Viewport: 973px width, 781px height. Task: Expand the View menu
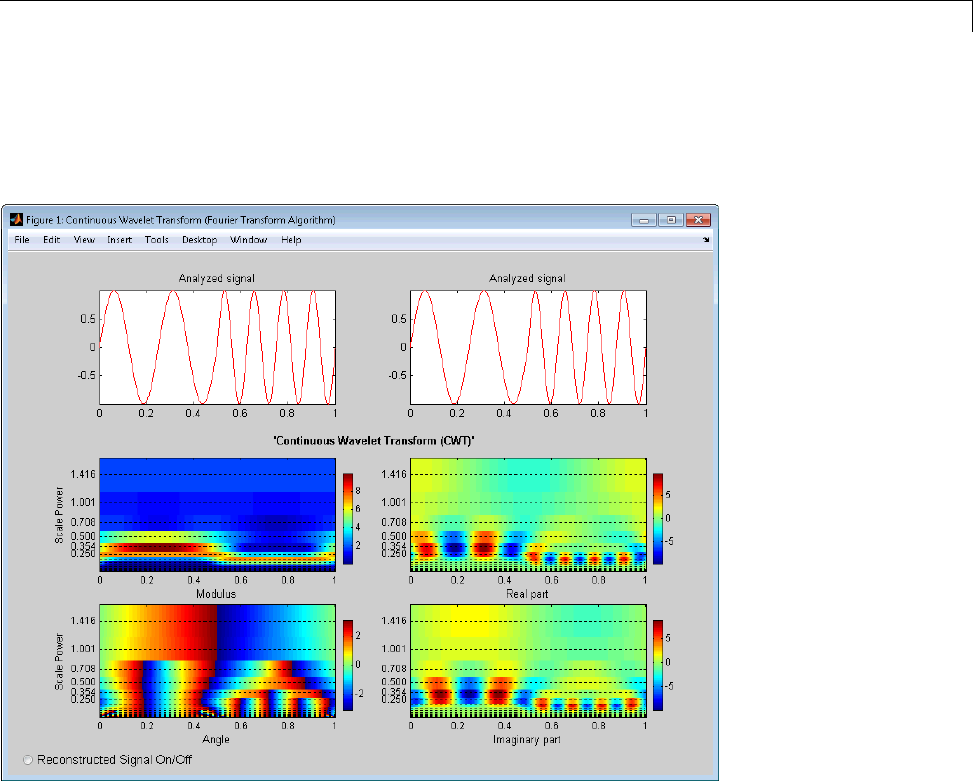pos(84,240)
